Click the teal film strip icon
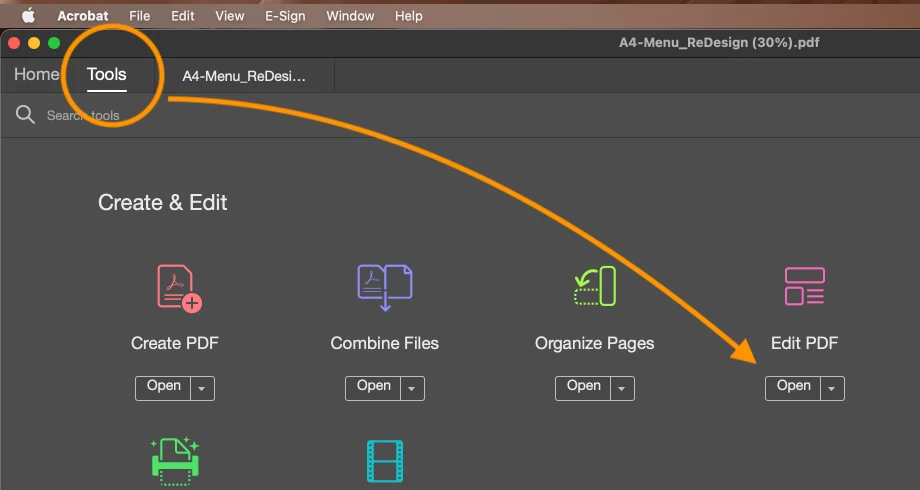920x490 pixels. coord(385,461)
